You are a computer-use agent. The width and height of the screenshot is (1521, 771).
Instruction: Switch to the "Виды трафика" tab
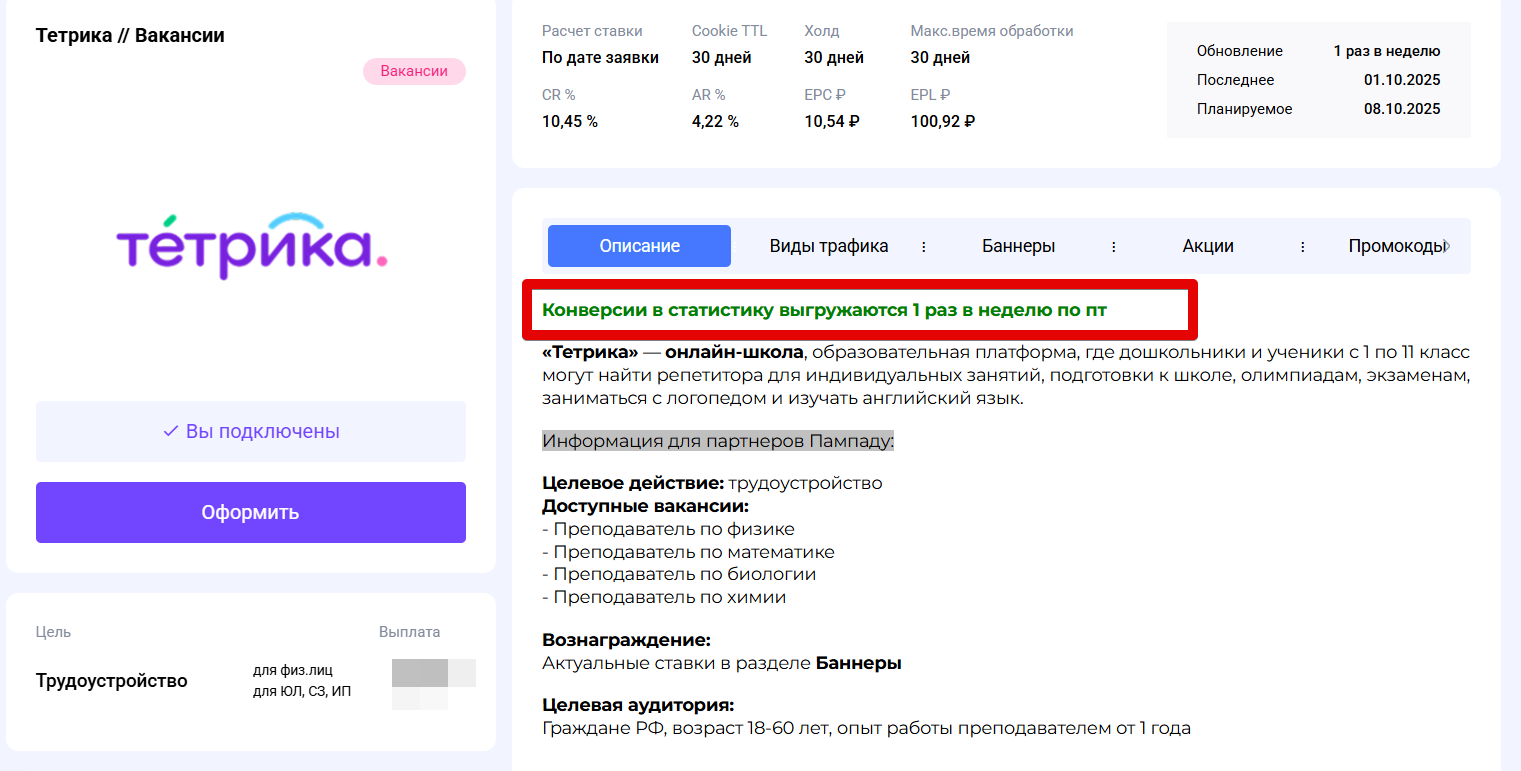pos(829,246)
